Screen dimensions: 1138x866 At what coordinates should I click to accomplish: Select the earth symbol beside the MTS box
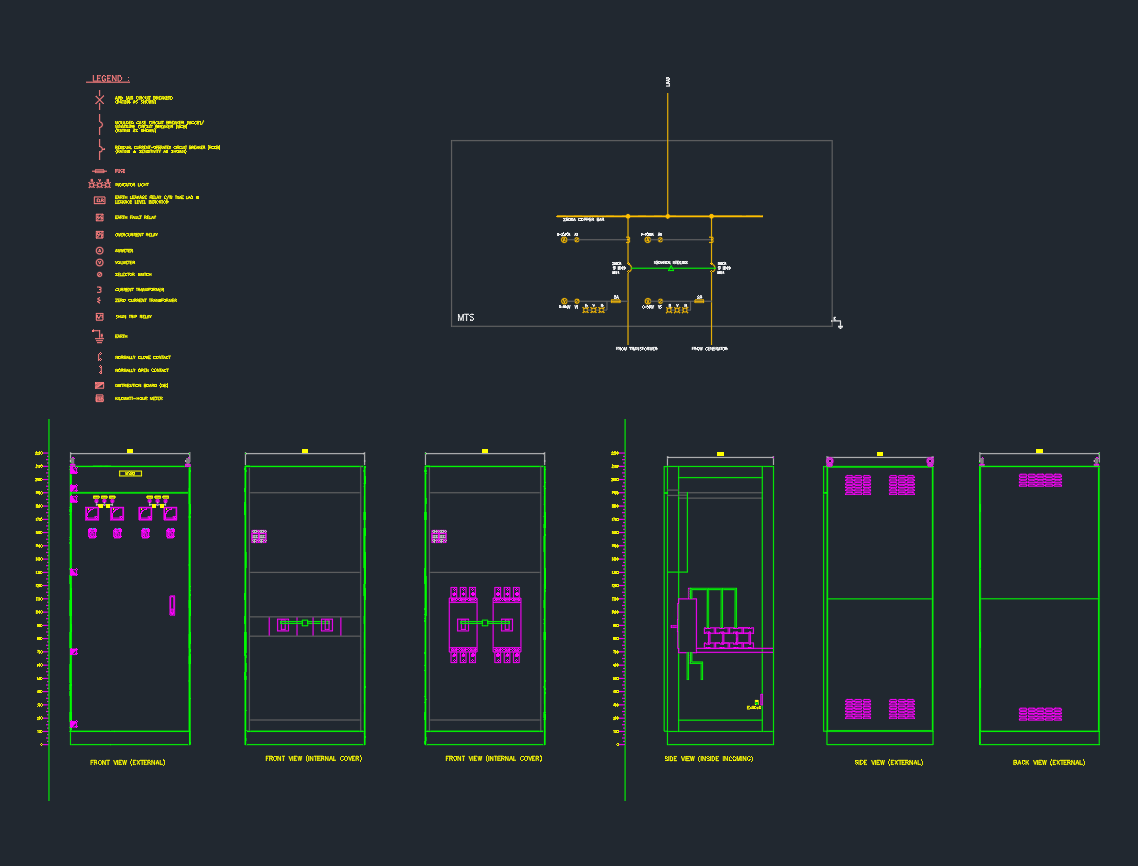tap(839, 323)
